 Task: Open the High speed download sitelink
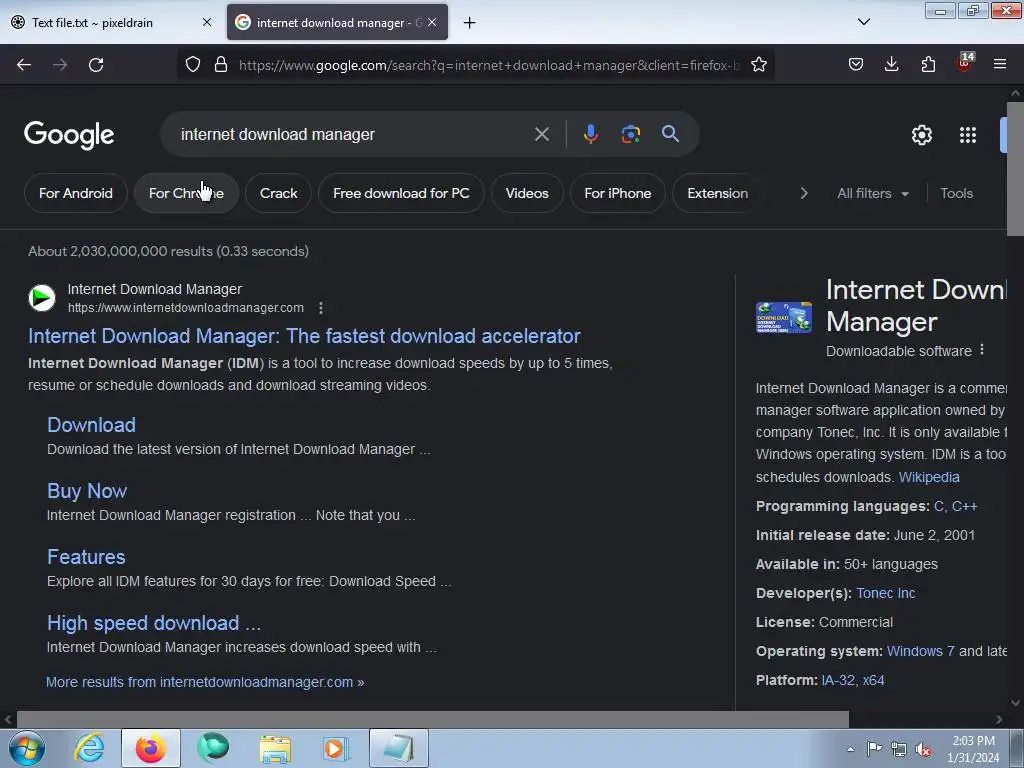pos(154,623)
